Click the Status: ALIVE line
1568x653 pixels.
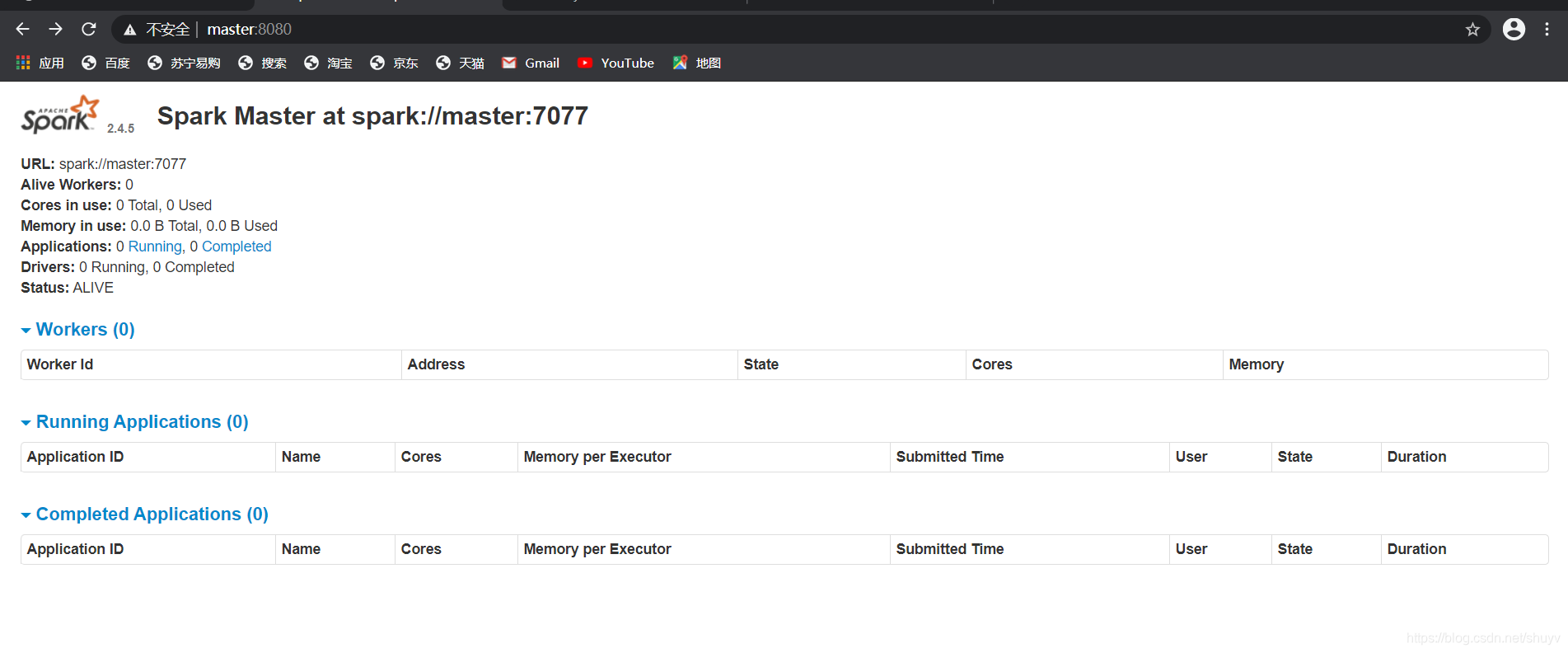[68, 288]
